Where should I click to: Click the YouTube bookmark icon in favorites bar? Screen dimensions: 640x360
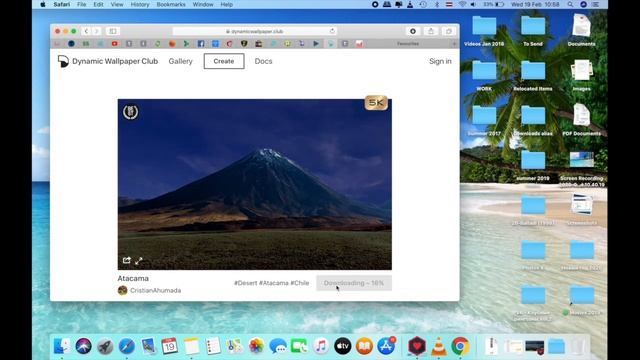coord(115,44)
